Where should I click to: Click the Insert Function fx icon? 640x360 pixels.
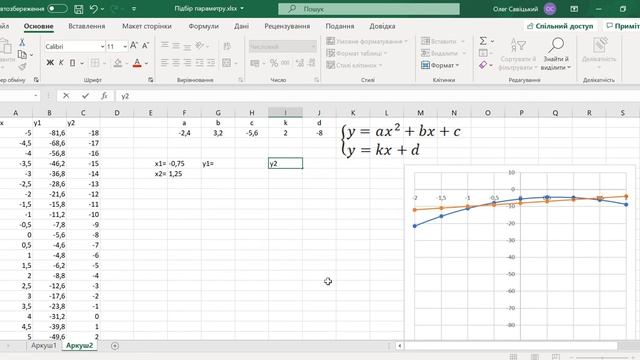click(x=104, y=96)
